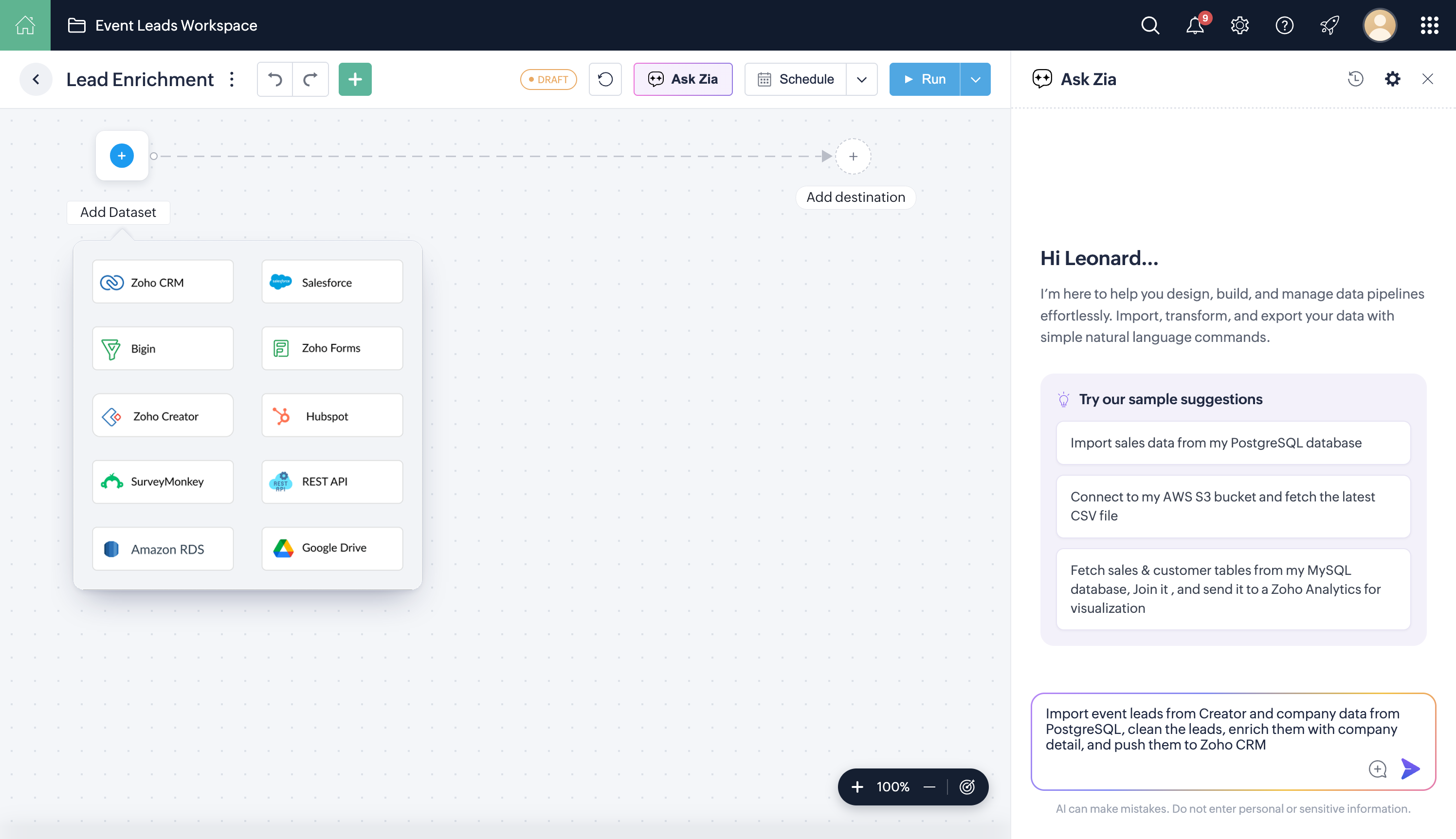This screenshot has height=839, width=1456.
Task: Go back from Lead Enrichment pipeline
Action: click(x=36, y=79)
